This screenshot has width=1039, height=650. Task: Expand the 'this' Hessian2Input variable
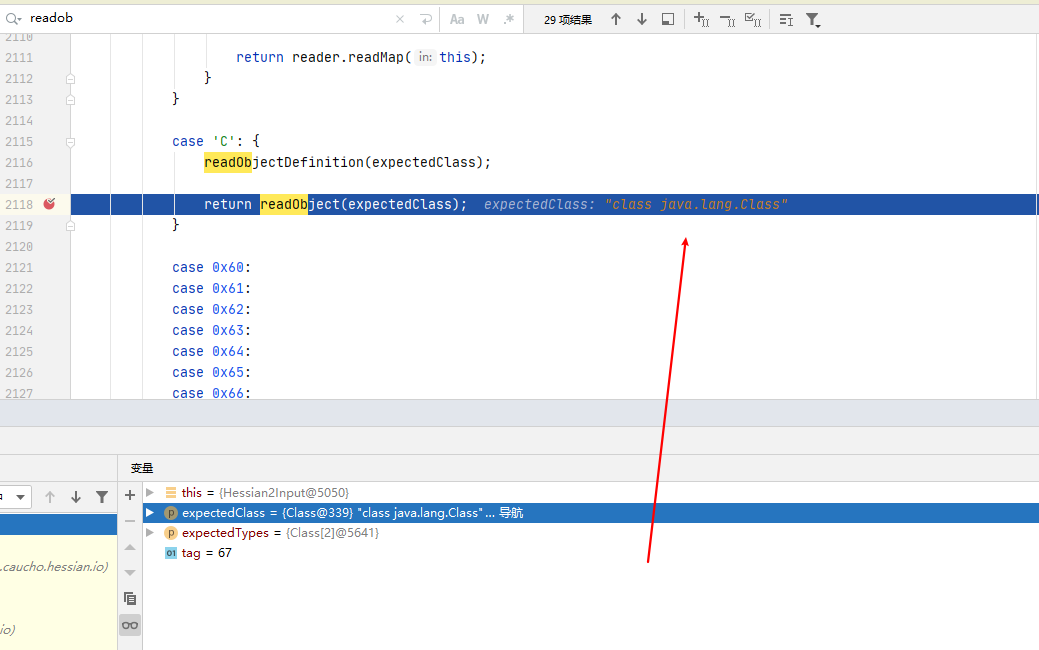tap(150, 492)
